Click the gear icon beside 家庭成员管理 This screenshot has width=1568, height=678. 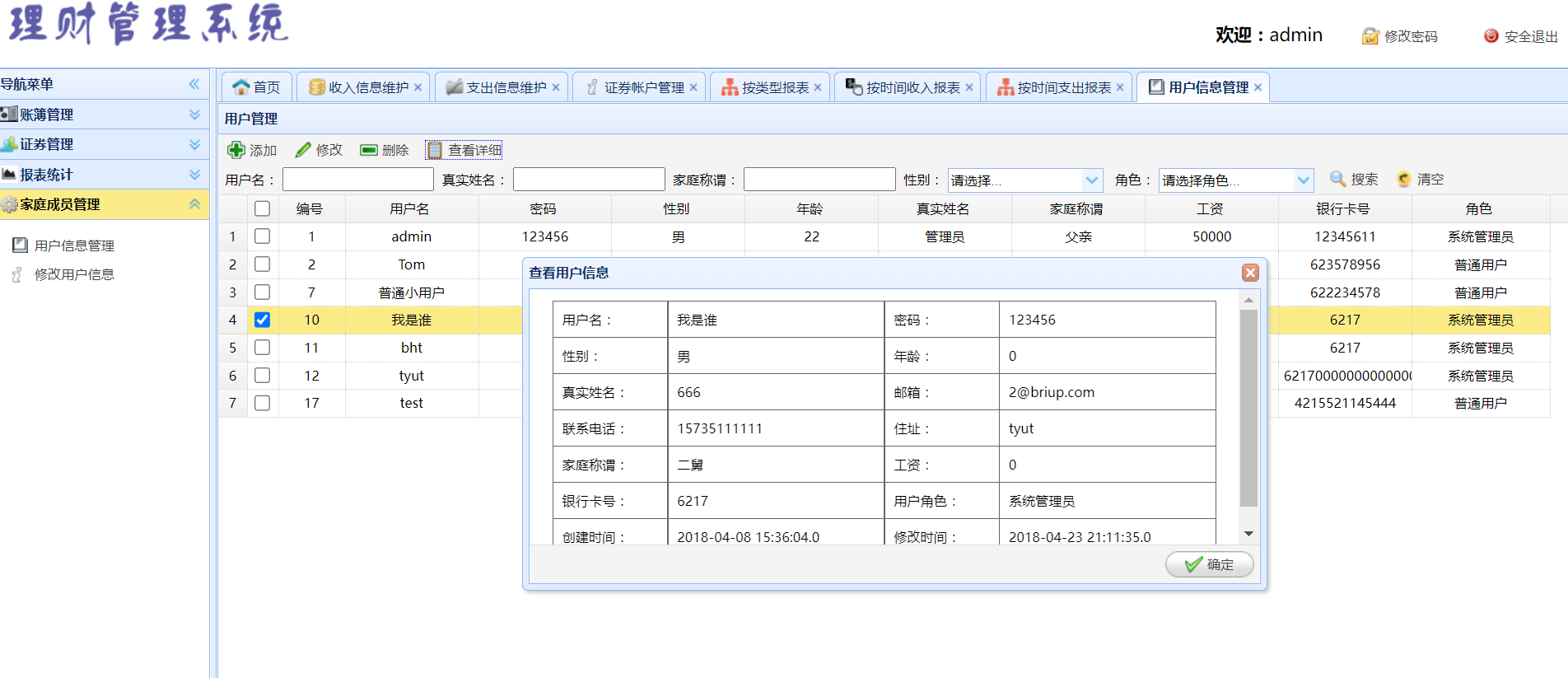9,204
